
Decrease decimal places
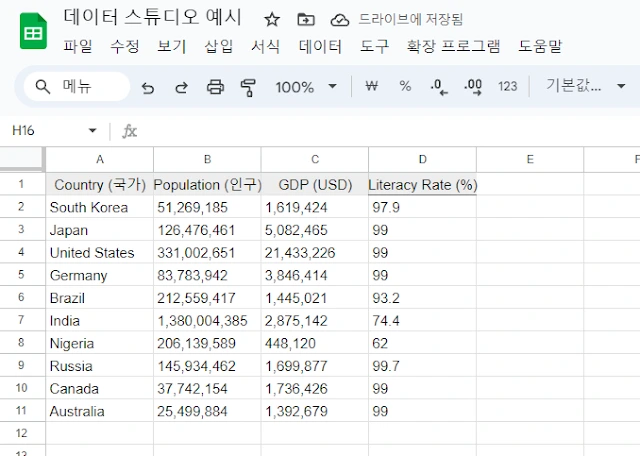coord(439,87)
